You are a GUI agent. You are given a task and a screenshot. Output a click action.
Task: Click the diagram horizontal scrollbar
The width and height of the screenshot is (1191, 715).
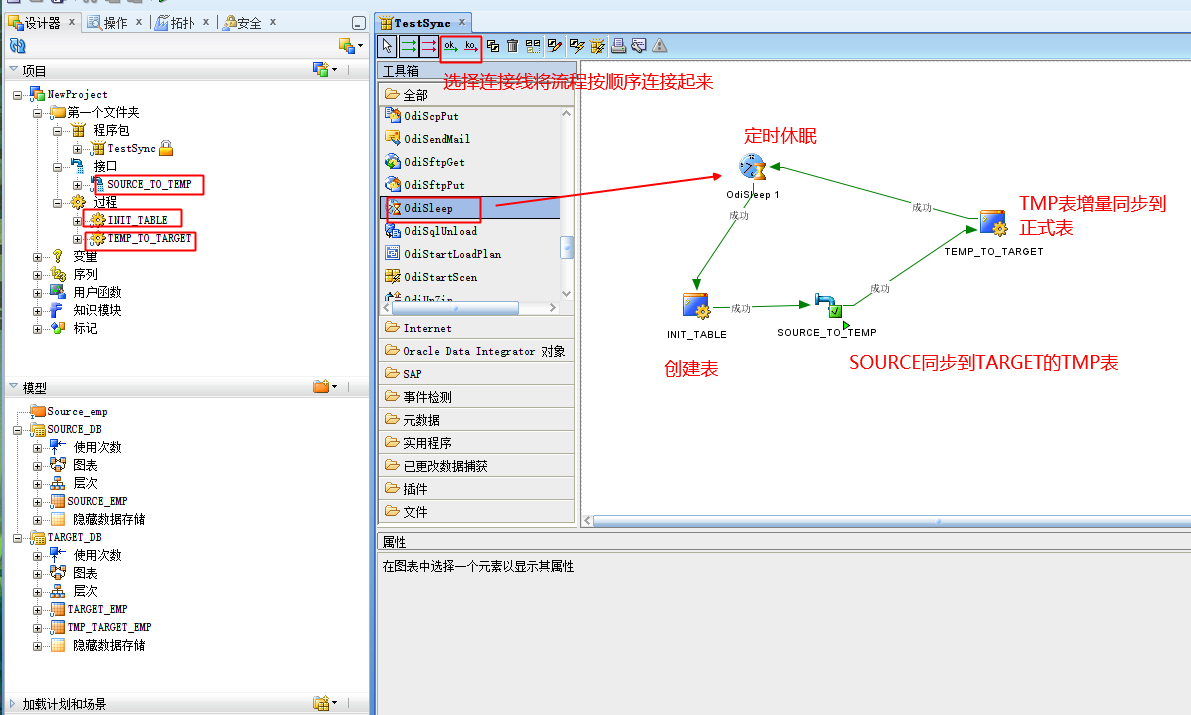[892, 520]
